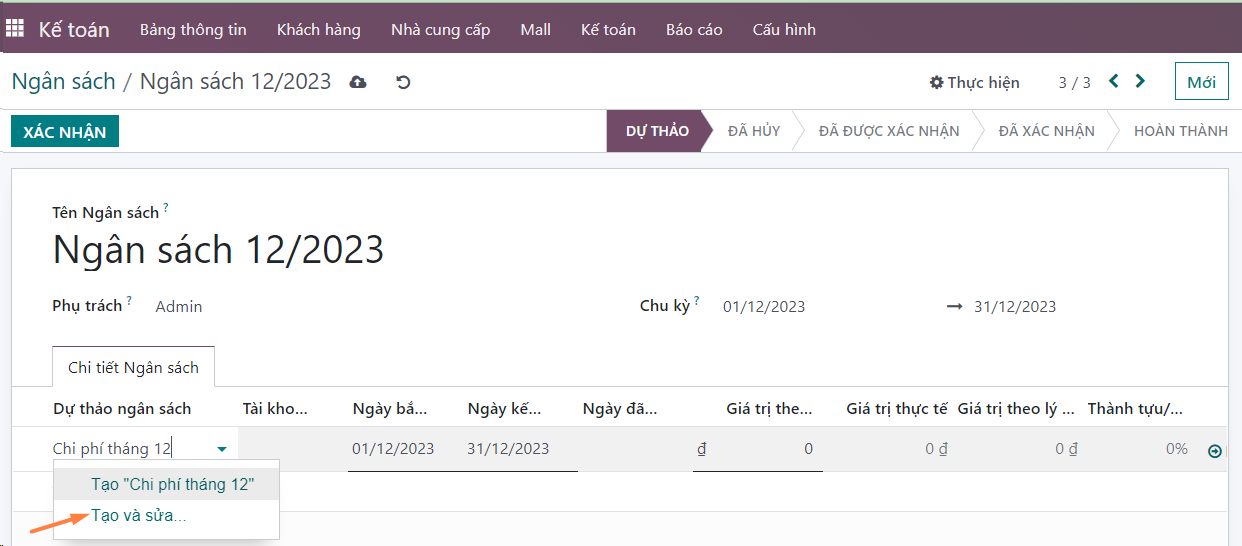
Task: Open the Cấu hình menu
Action: (x=784, y=29)
